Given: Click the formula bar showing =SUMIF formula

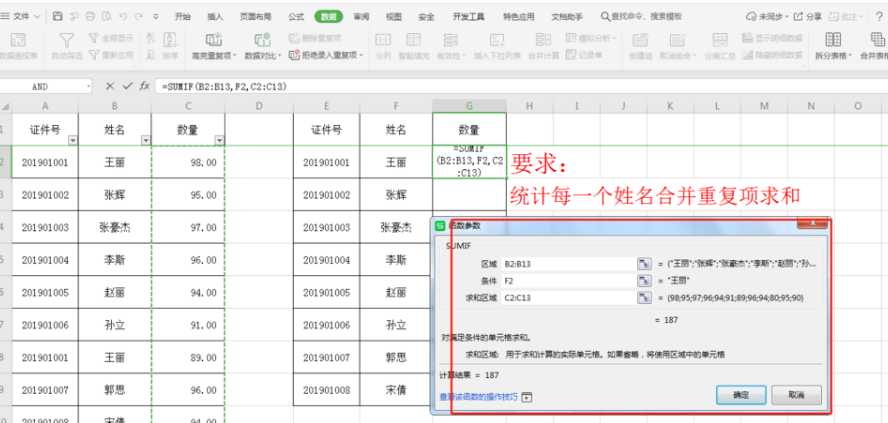Looking at the screenshot, I should pyautogui.click(x=521, y=87).
